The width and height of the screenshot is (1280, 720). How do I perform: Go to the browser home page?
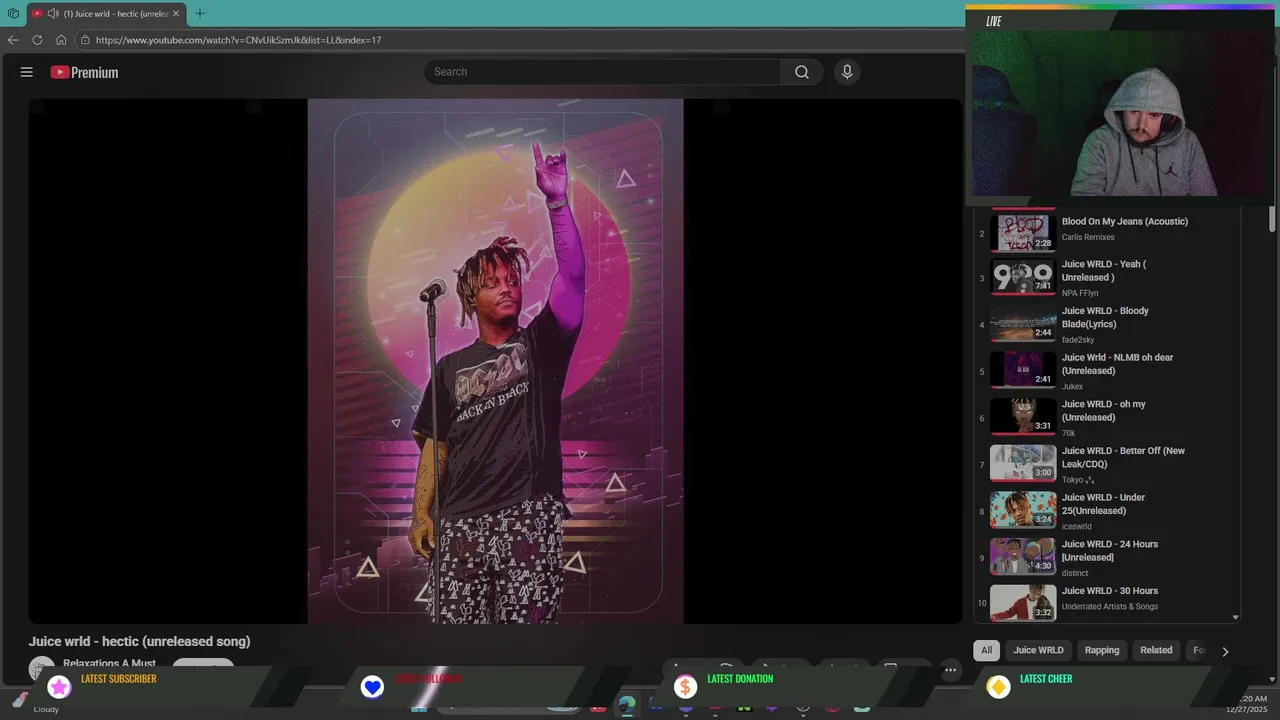61,40
